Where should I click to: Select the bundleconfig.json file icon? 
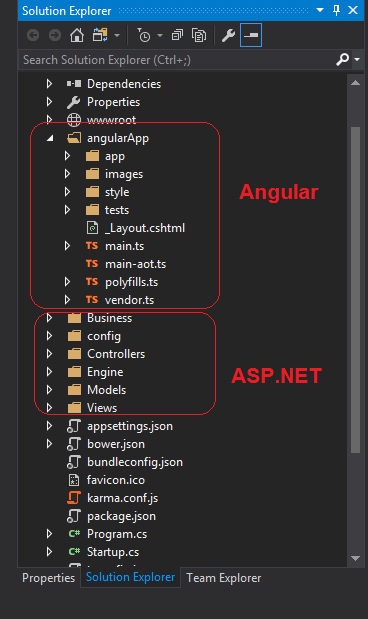point(74,462)
